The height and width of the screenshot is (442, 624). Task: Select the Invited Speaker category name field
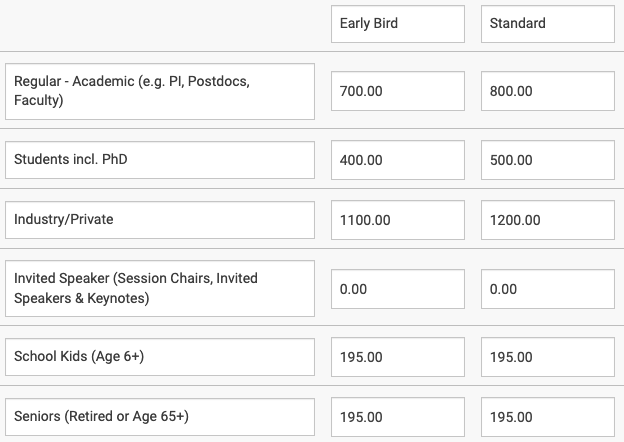point(160,288)
